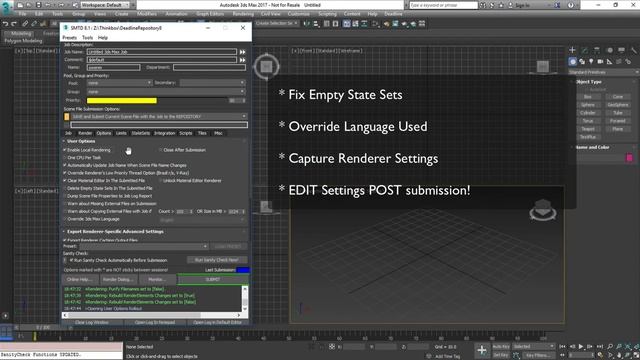Open the Presets menu in SMTD
The width and height of the screenshot is (640, 360).
(69, 38)
